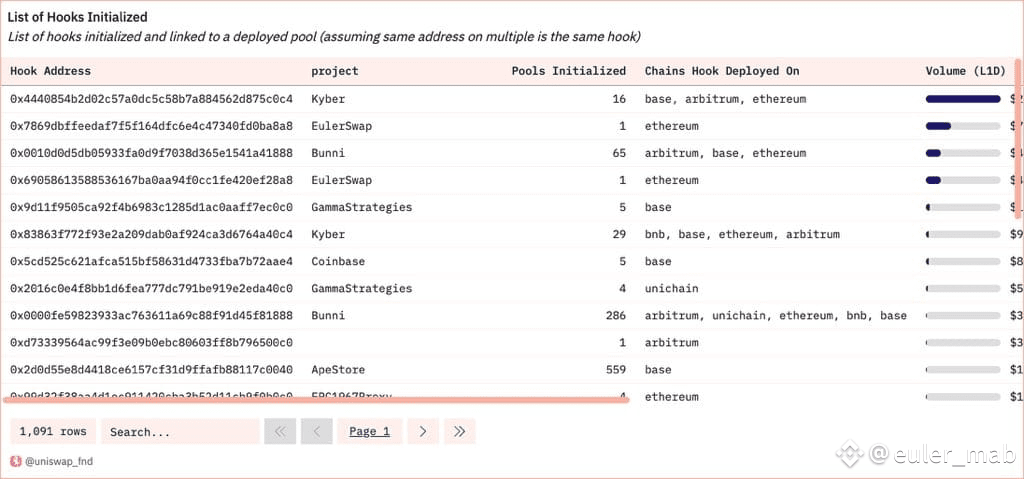The height and width of the screenshot is (479, 1024).
Task: Click the Search... input field
Action: (180, 431)
